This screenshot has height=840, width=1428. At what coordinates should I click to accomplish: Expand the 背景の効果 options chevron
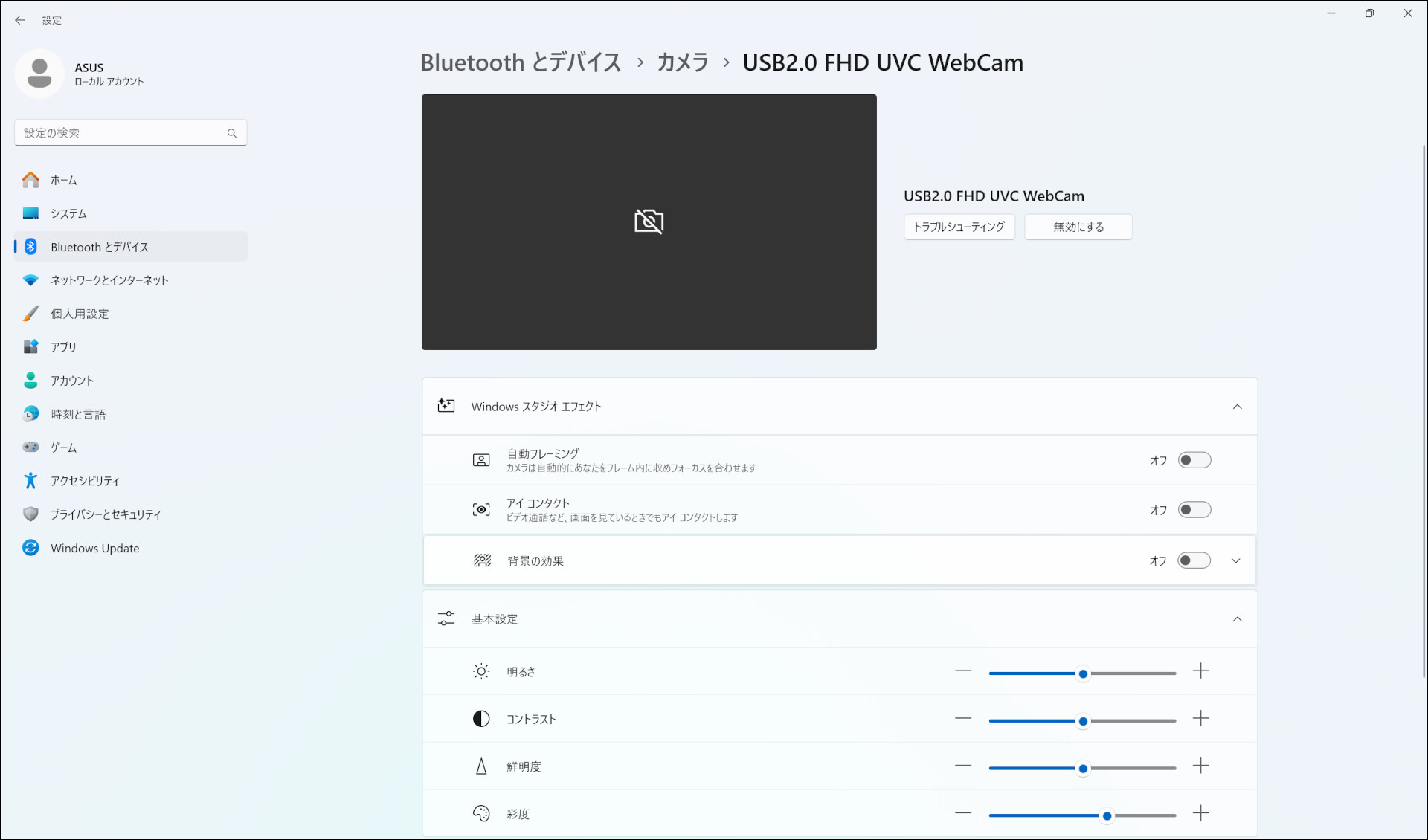[1235, 560]
